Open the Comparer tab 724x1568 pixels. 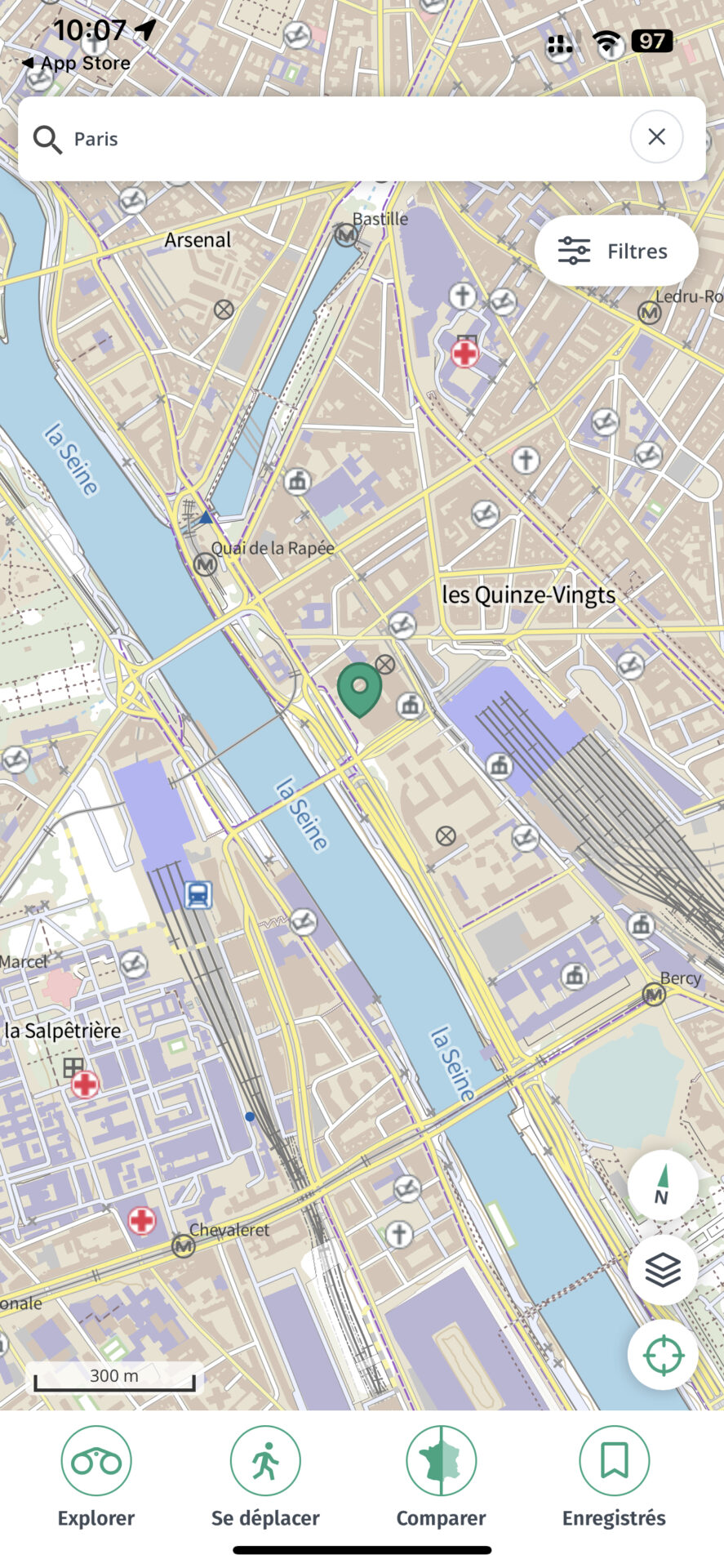pos(441,1478)
